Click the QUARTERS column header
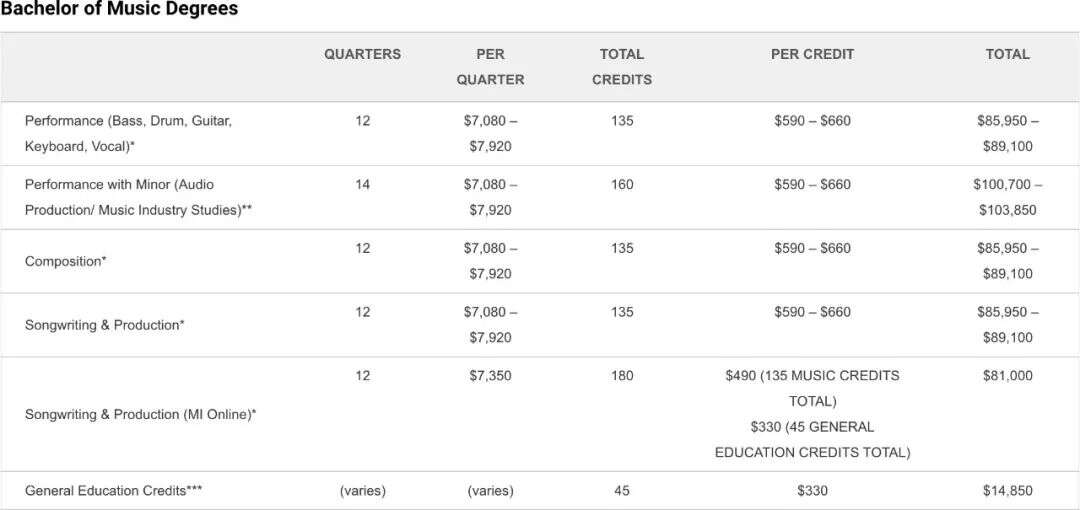The width and height of the screenshot is (1080, 510). [362, 54]
